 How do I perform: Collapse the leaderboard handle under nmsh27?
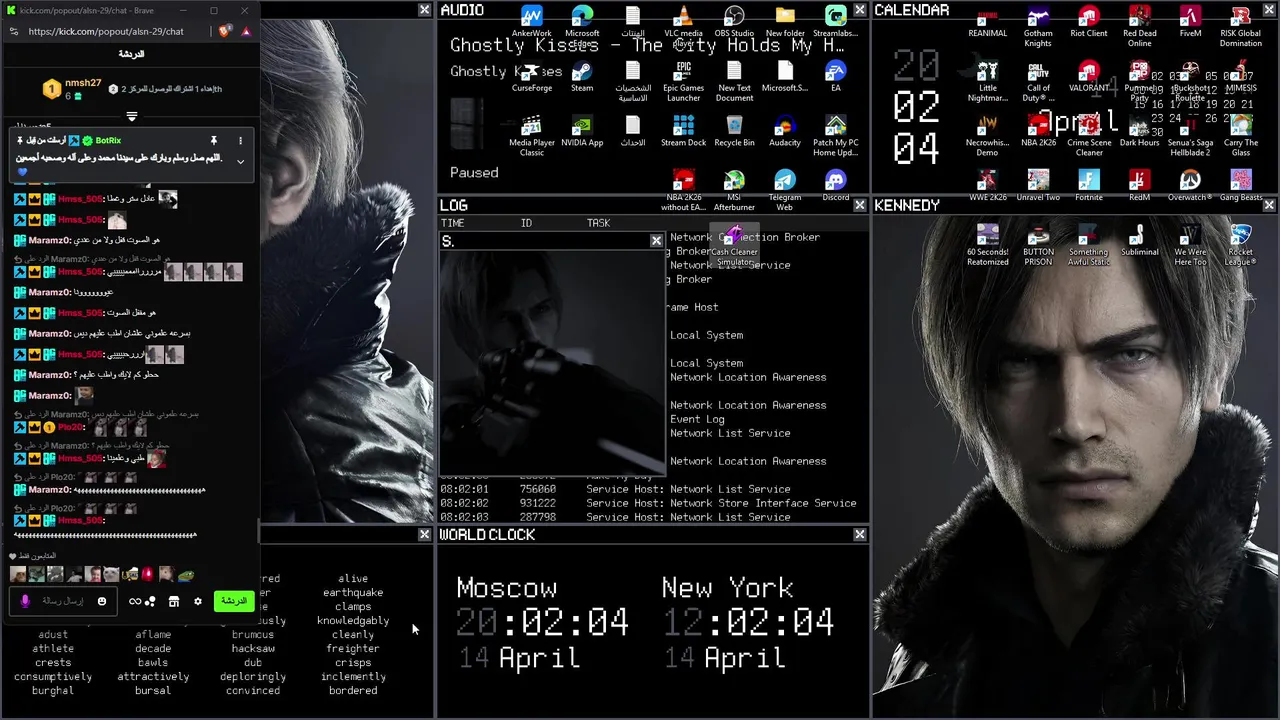[131, 117]
